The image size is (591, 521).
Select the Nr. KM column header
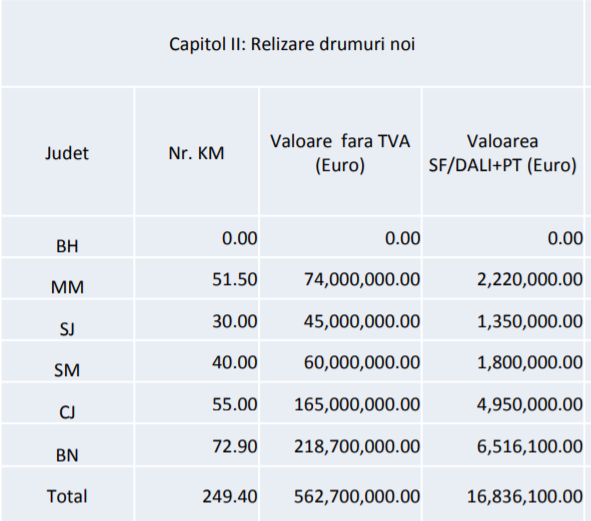click(x=196, y=153)
